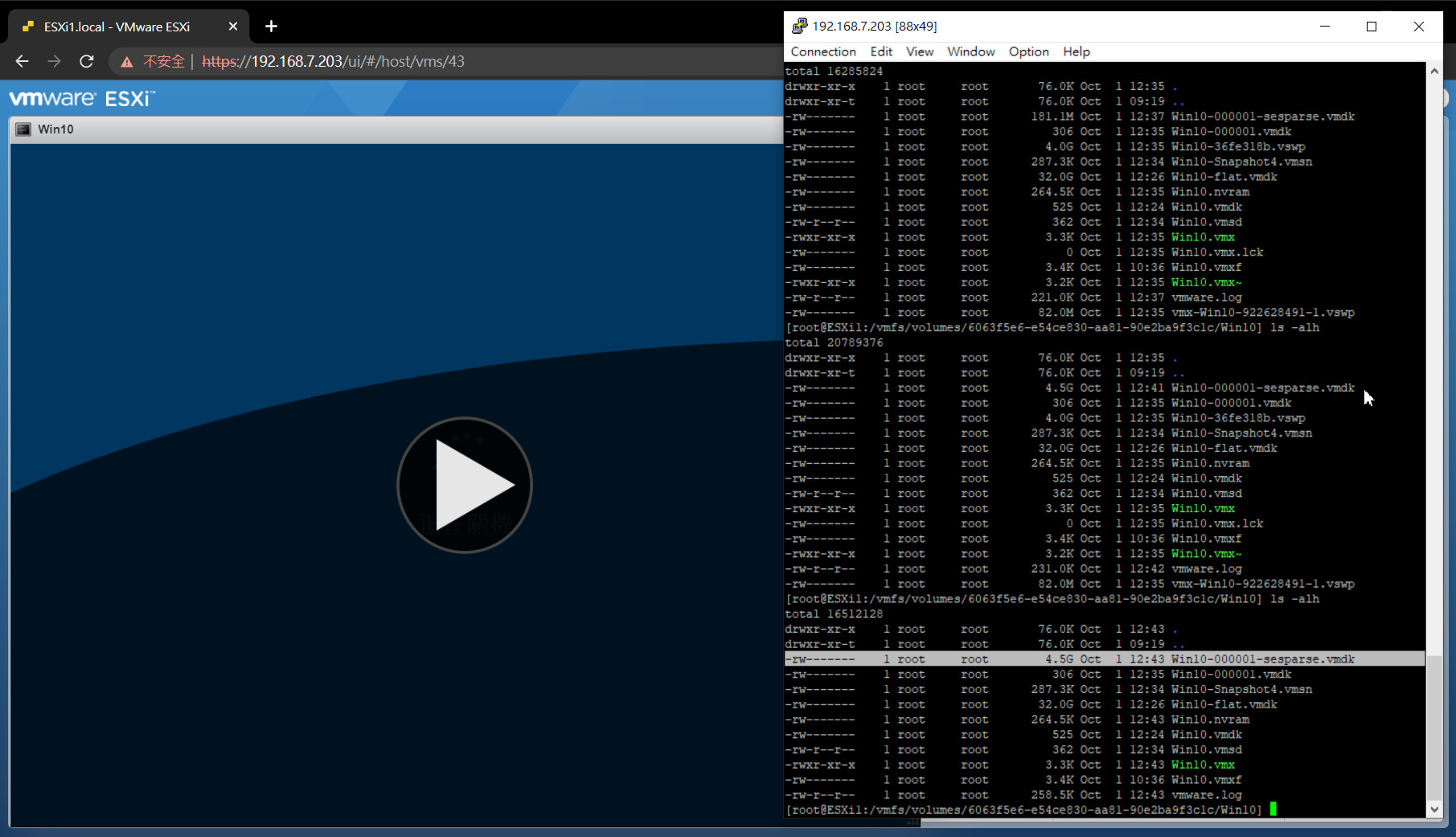Open the View menu in terminal
The width and height of the screenshot is (1456, 837).
(920, 51)
